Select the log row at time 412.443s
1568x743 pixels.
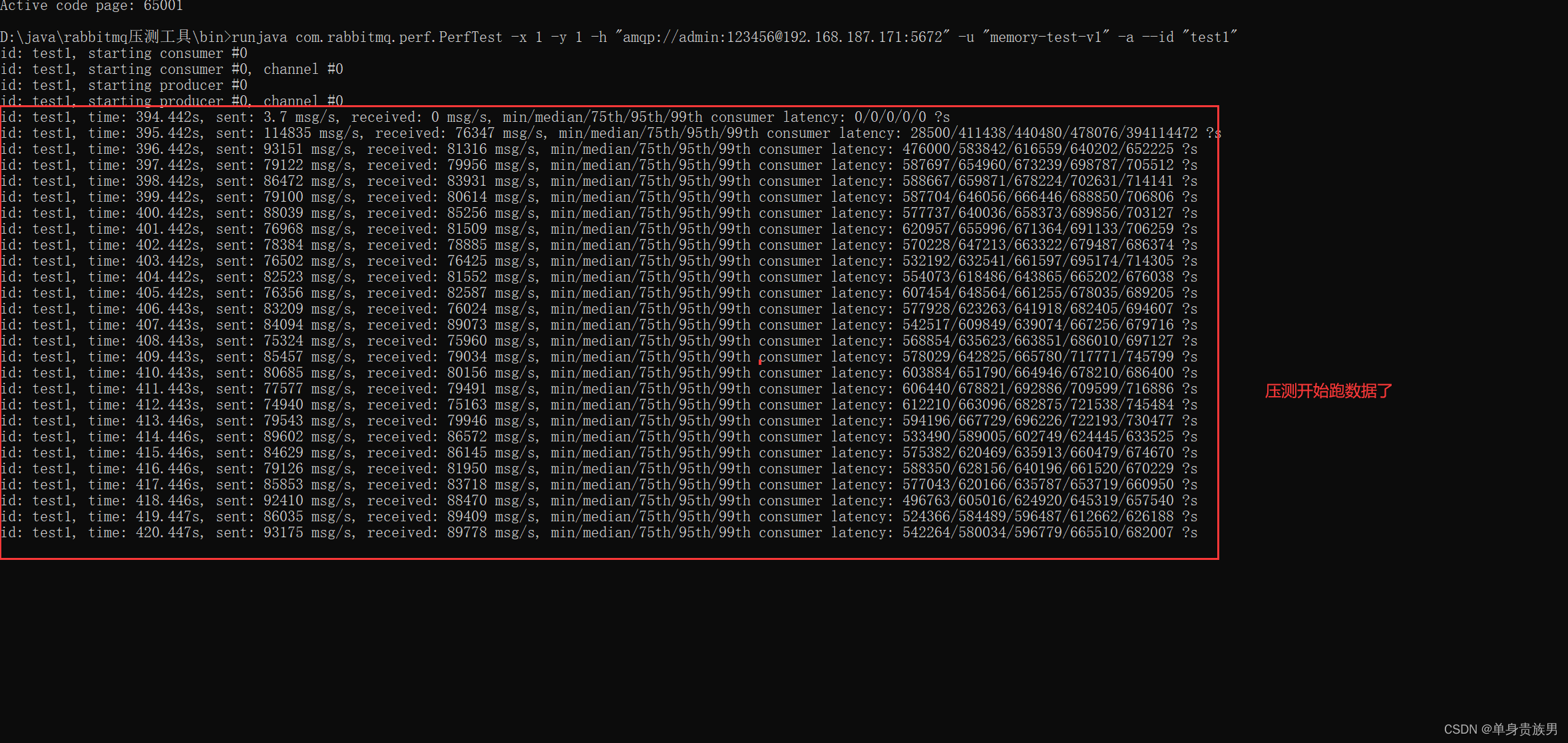[599, 405]
